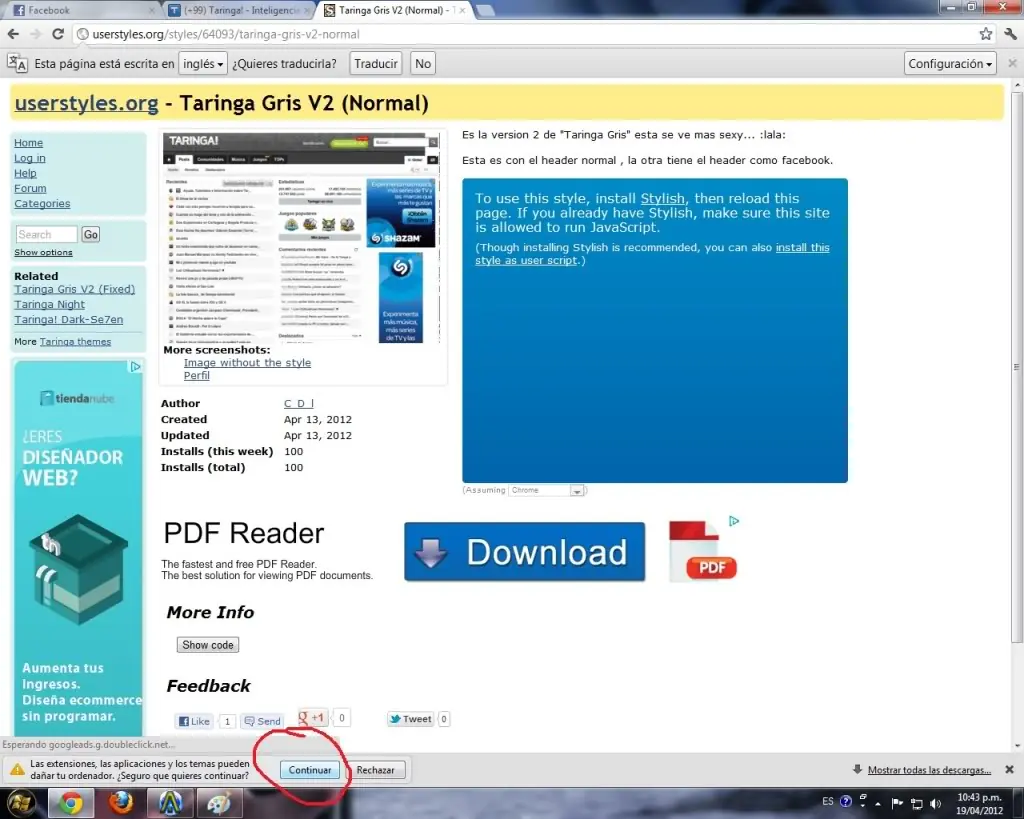Open the language dropdown showing inglés
The width and height of the screenshot is (1024, 819).
click(203, 63)
